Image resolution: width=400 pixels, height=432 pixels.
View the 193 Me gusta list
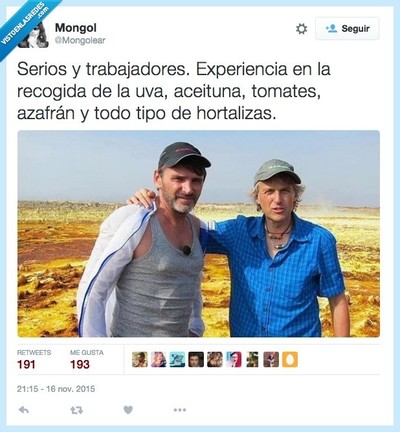click(87, 360)
